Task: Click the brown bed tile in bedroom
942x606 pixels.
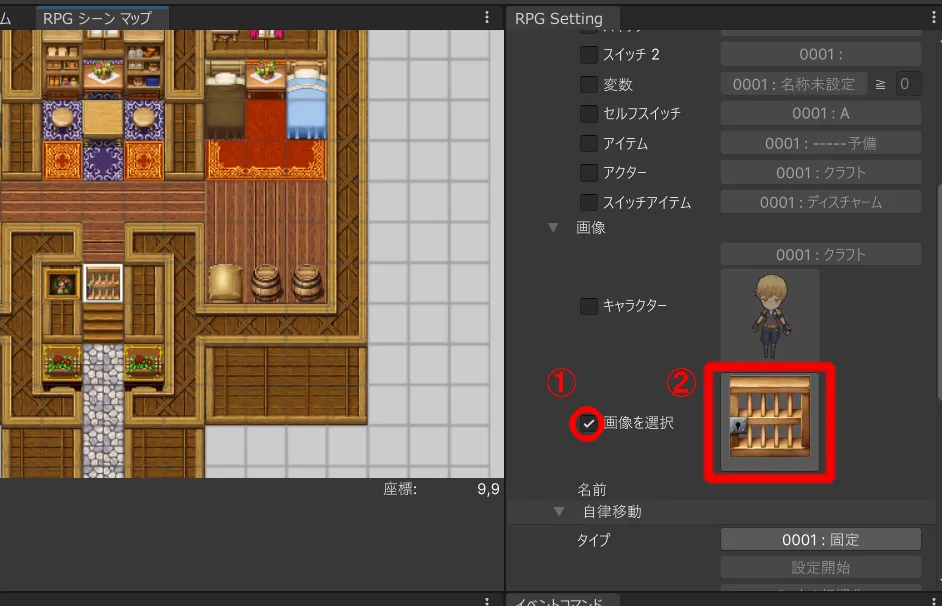Action: click(226, 107)
